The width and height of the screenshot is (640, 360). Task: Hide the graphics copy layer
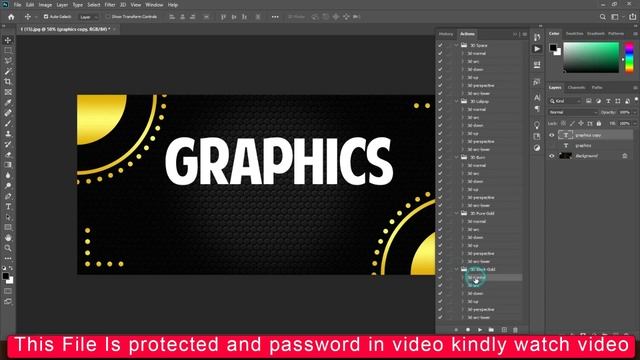tap(552, 135)
